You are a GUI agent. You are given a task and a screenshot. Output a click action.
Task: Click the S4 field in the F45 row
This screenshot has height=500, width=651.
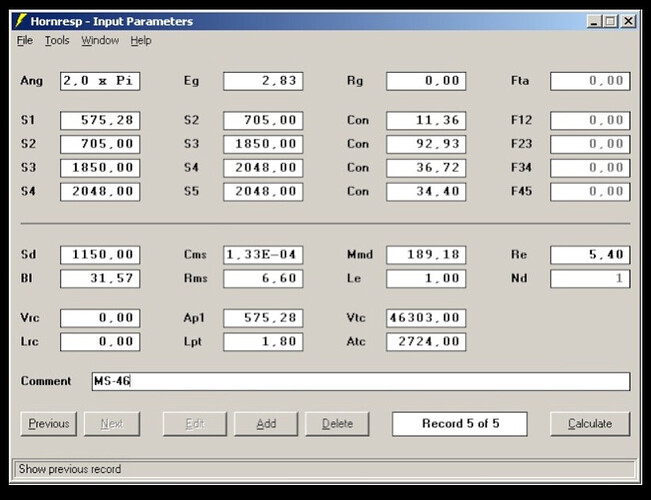click(x=100, y=191)
